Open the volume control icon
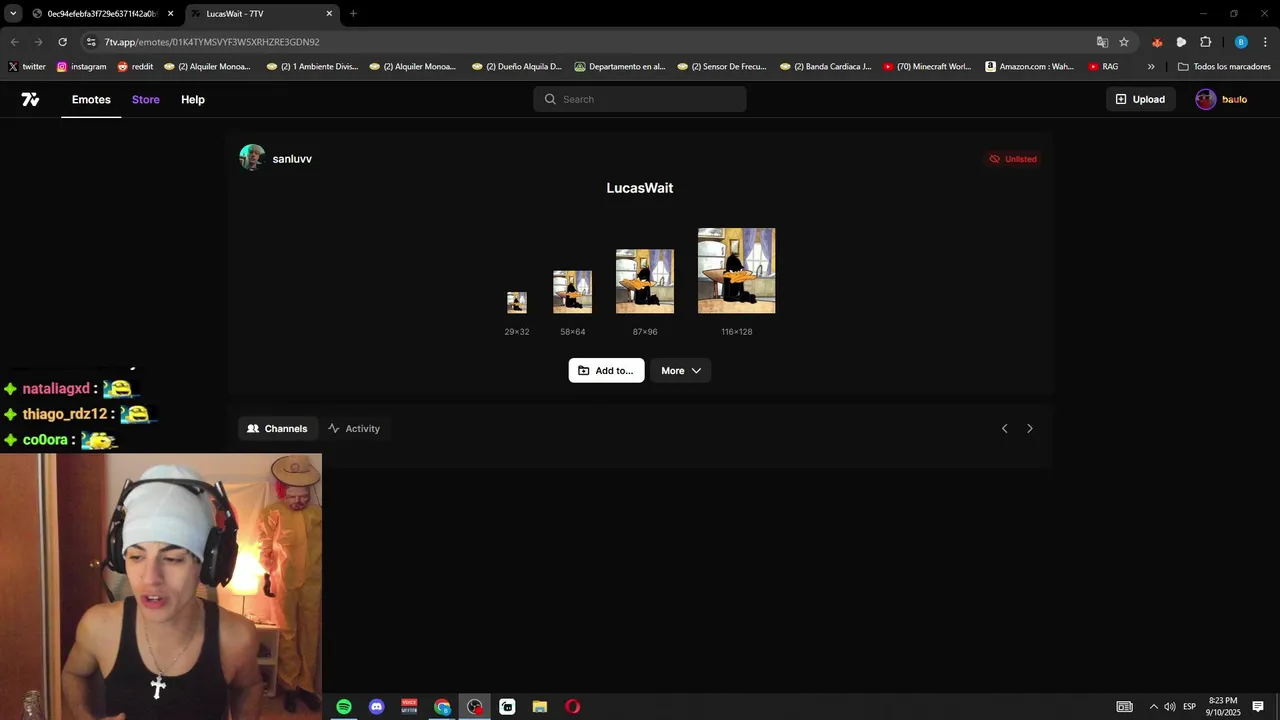 1170,707
